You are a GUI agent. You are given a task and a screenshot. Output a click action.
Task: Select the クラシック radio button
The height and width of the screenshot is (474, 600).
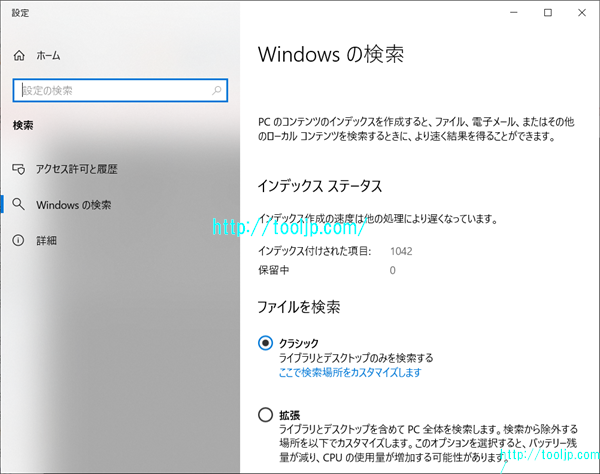(266, 343)
